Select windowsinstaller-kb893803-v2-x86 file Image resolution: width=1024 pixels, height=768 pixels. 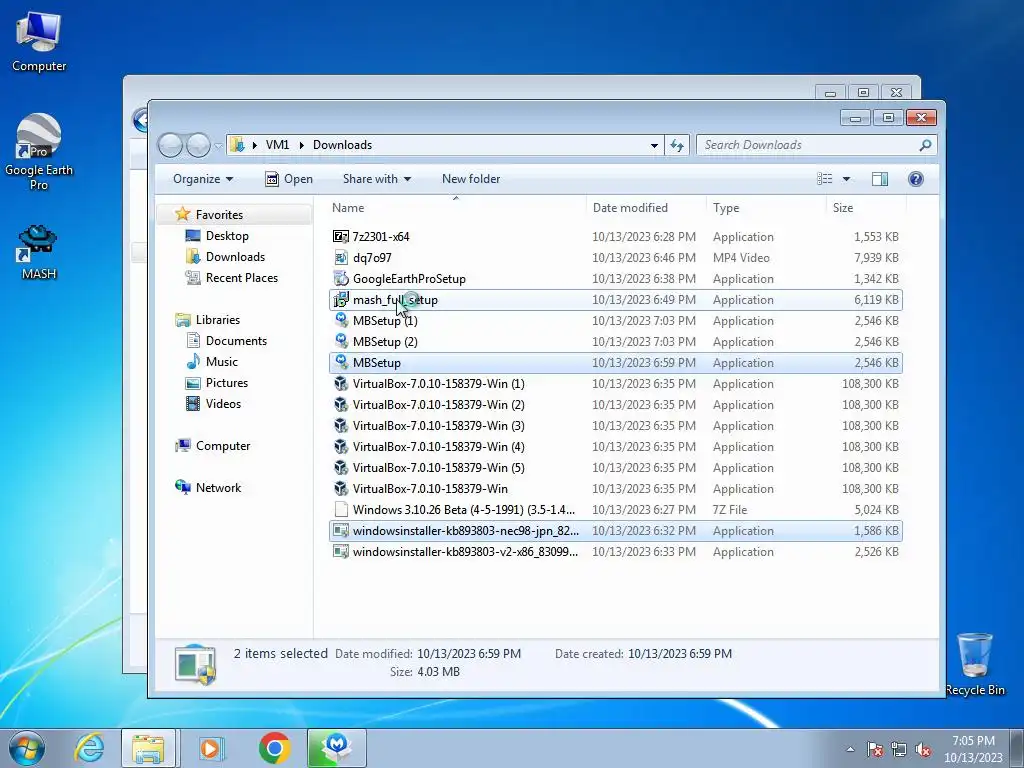[x=616, y=552]
